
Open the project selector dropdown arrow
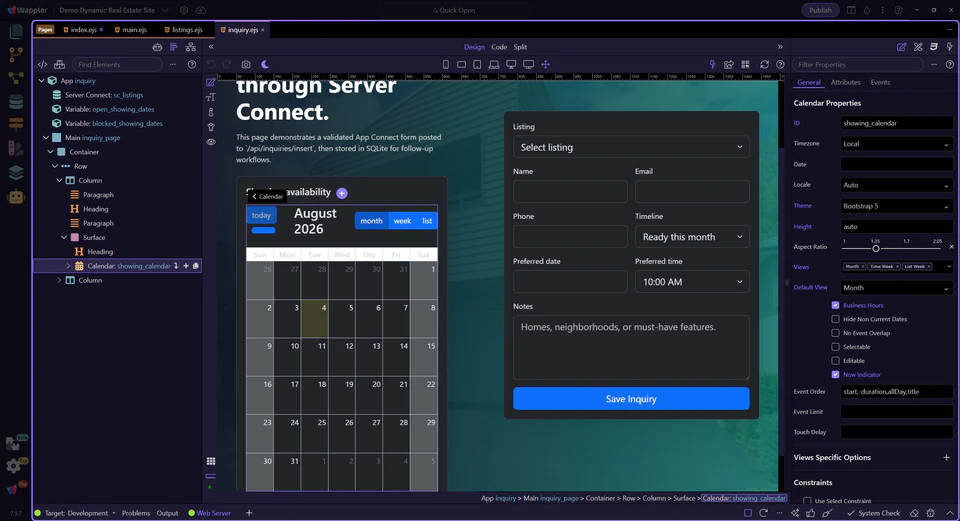pyautogui.click(x=165, y=10)
